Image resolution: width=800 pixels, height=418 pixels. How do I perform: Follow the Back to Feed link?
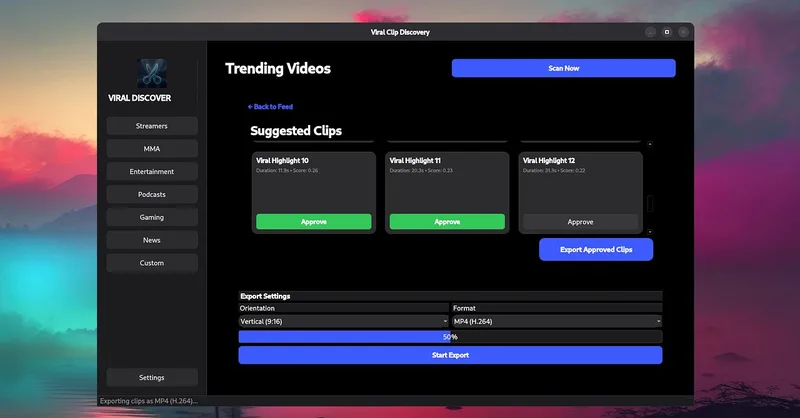pos(270,107)
